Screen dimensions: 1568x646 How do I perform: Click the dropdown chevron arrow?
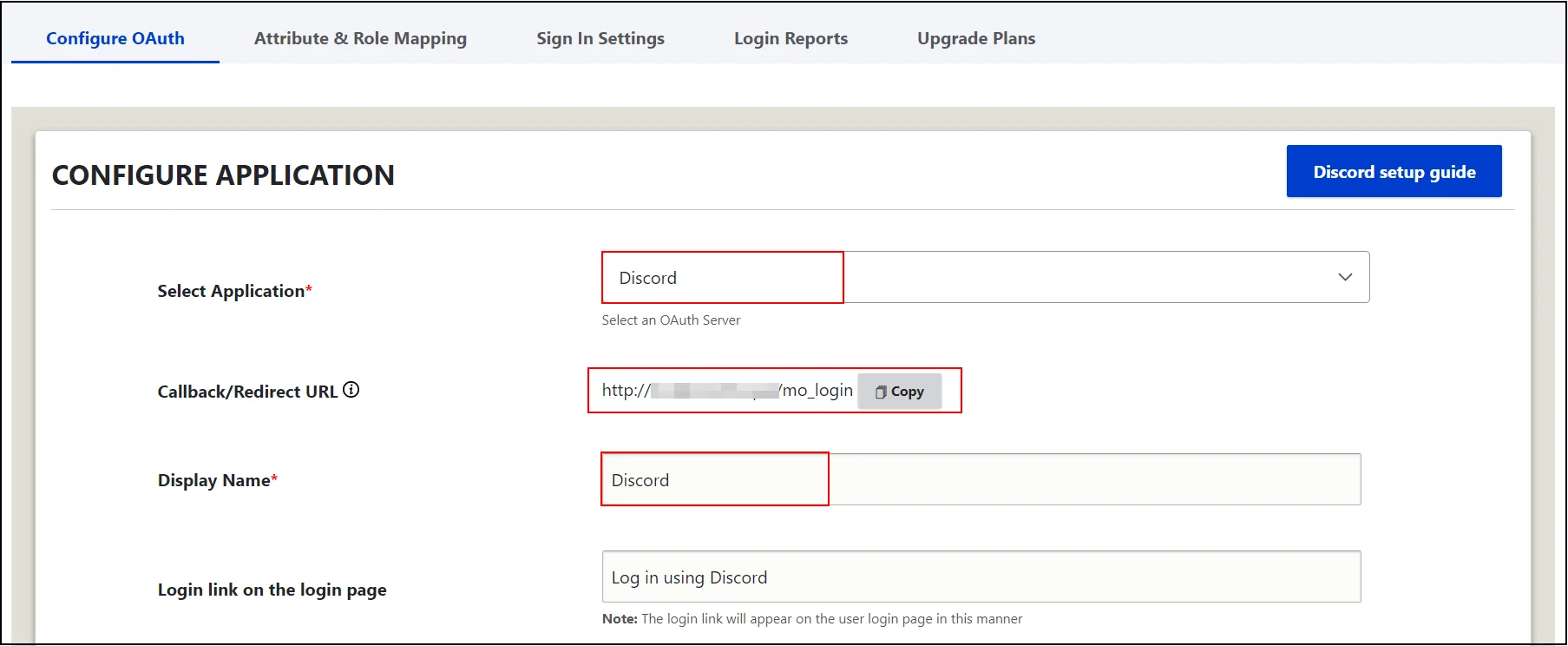(1345, 277)
